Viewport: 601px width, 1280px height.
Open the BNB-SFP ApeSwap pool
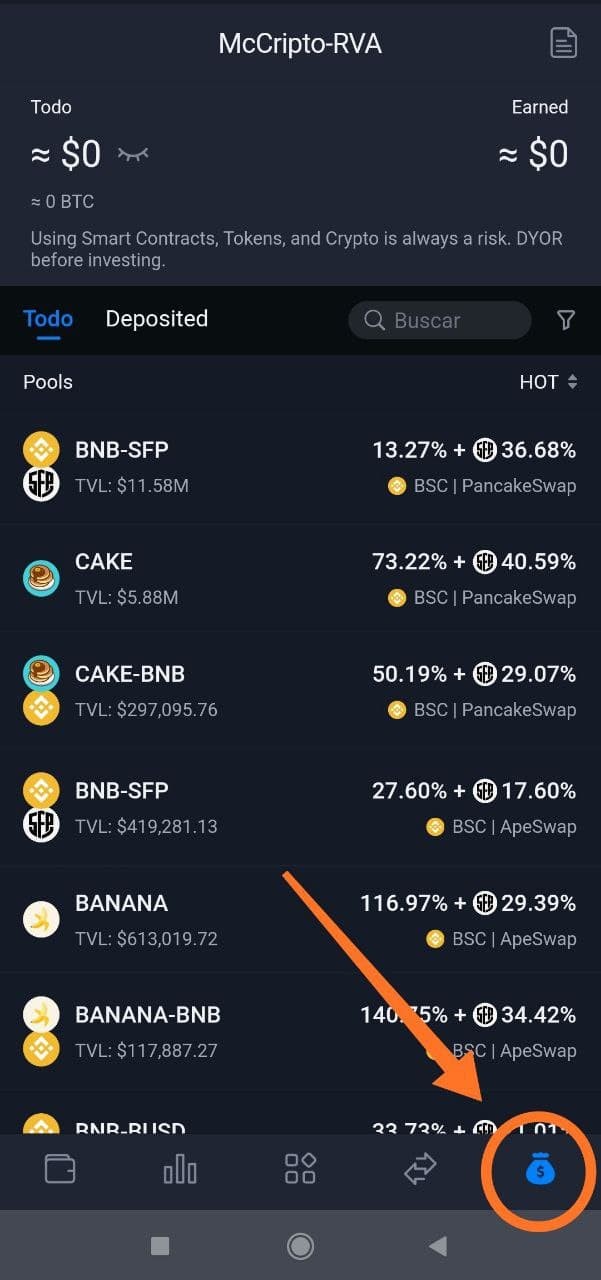point(300,807)
